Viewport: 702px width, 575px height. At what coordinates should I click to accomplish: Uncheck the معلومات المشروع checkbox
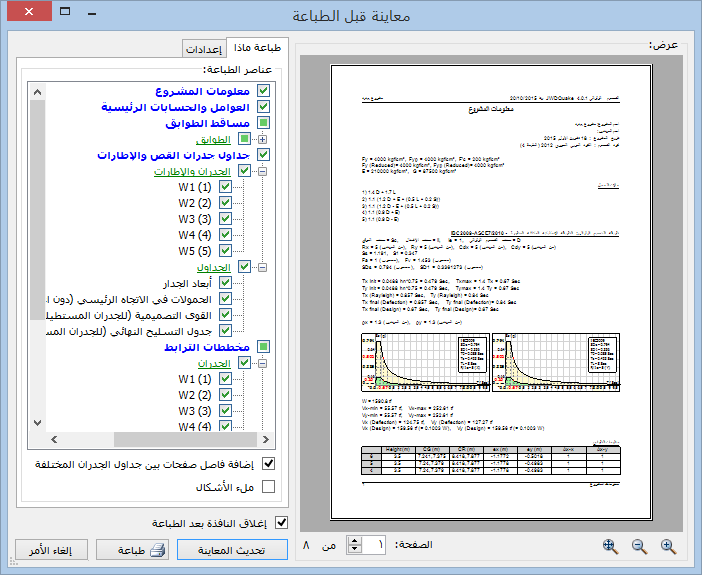pyautogui.click(x=264, y=91)
